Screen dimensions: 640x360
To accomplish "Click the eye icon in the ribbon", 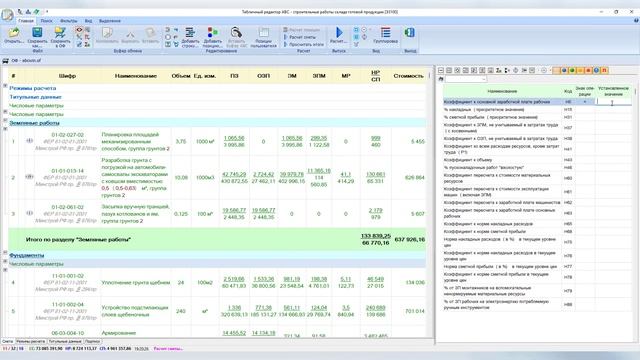I will (79, 30).
